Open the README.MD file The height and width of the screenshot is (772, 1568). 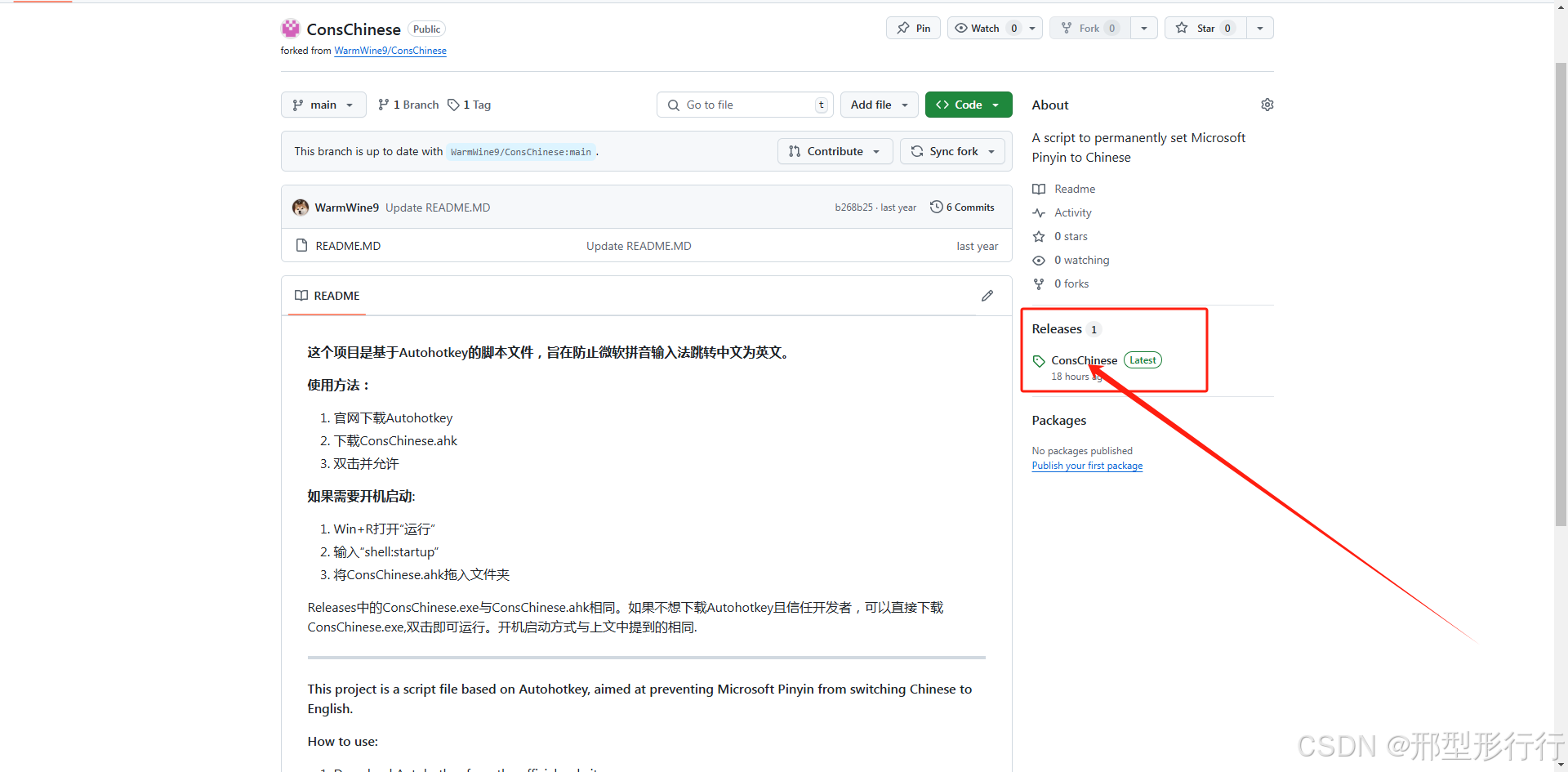click(x=348, y=246)
